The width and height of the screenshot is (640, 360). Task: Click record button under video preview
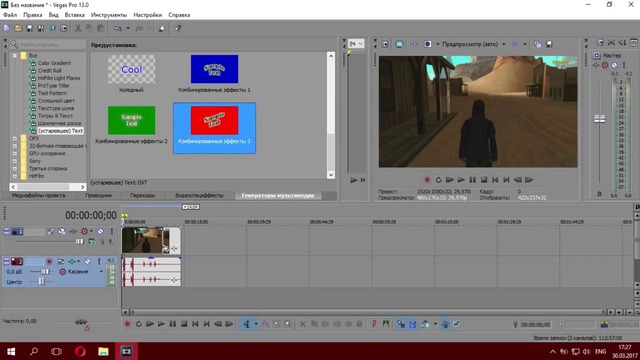pyautogui.click(x=427, y=180)
